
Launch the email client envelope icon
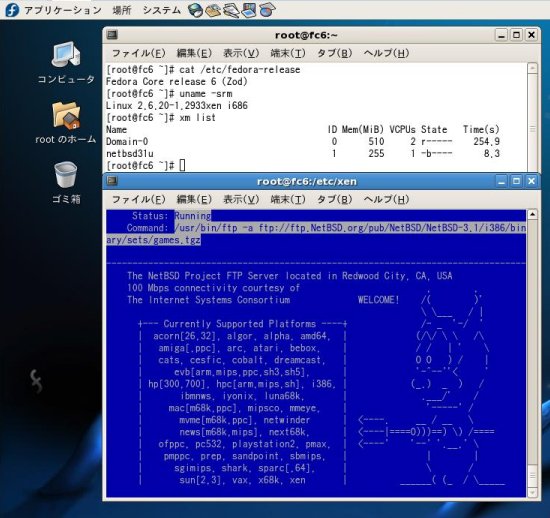213,10
